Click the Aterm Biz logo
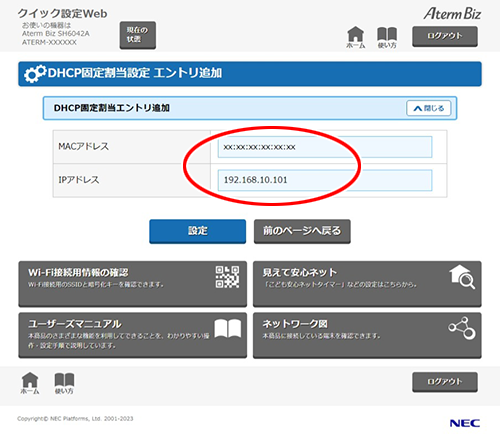Image resolution: width=500 pixels, height=446 pixels. 452,14
